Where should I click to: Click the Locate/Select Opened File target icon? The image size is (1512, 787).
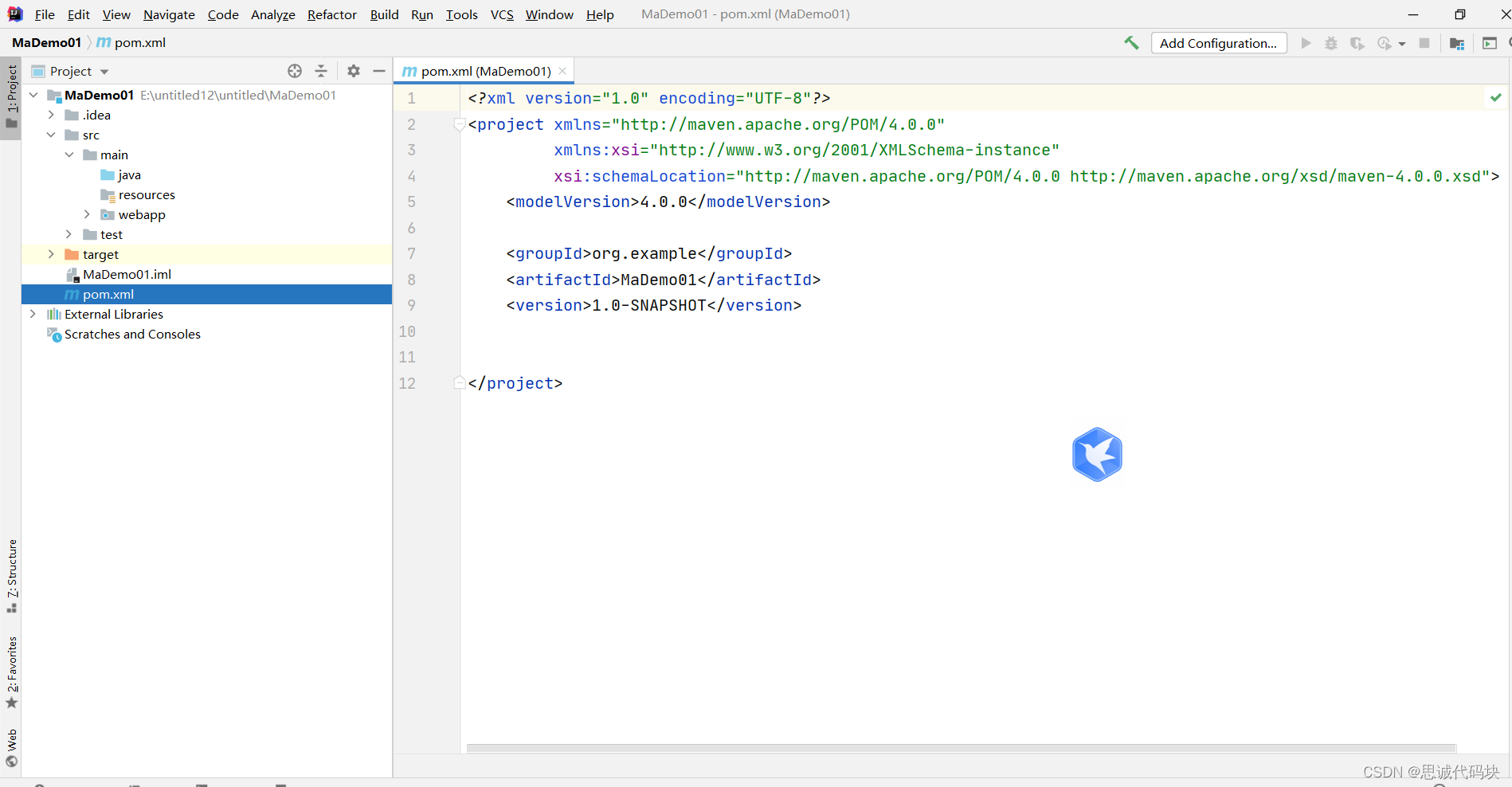pyautogui.click(x=295, y=71)
